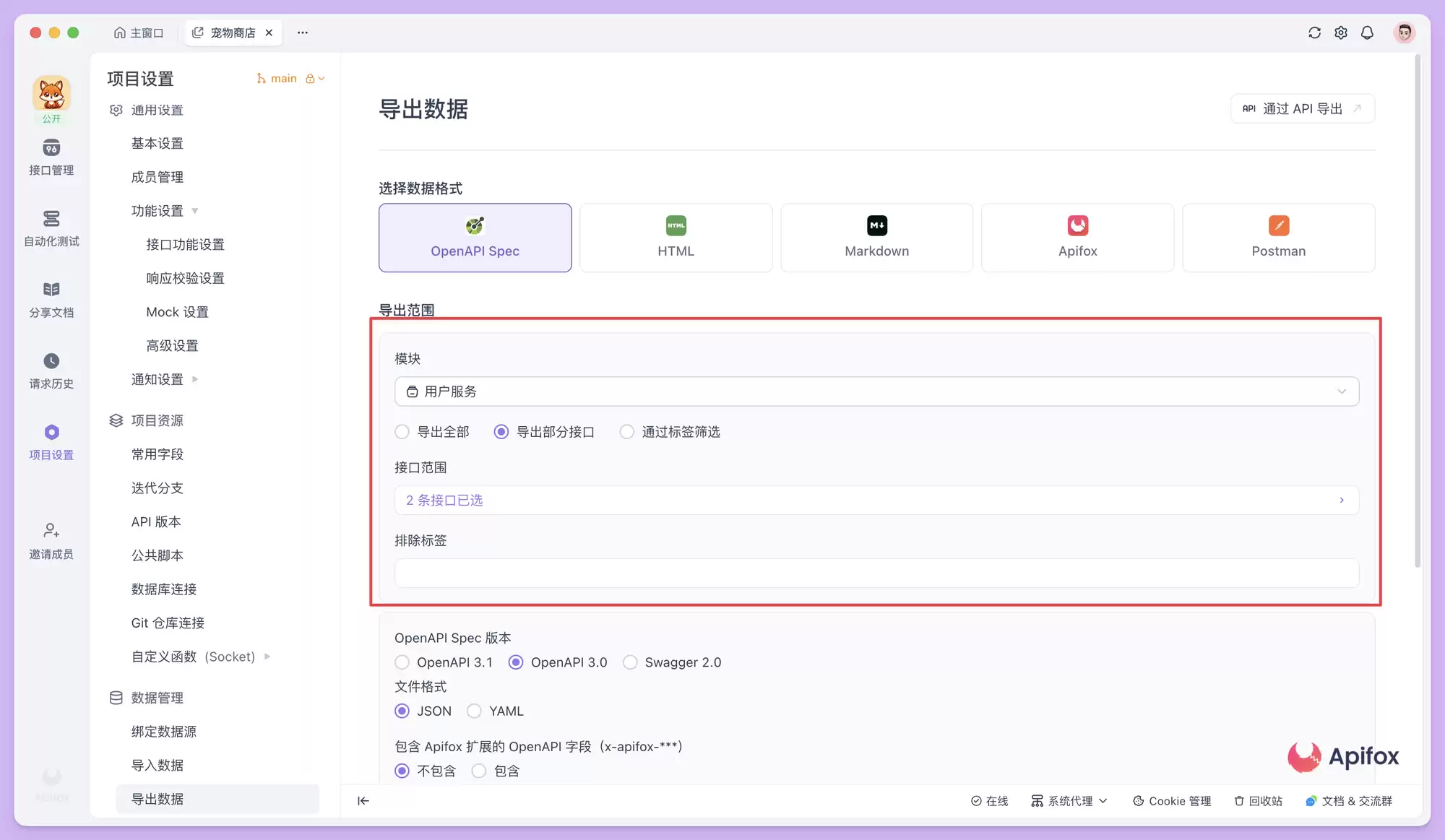Screen dimensions: 1445x840
Task: Select Swagger 2.0 version radio
Action: pyautogui.click(x=630, y=662)
